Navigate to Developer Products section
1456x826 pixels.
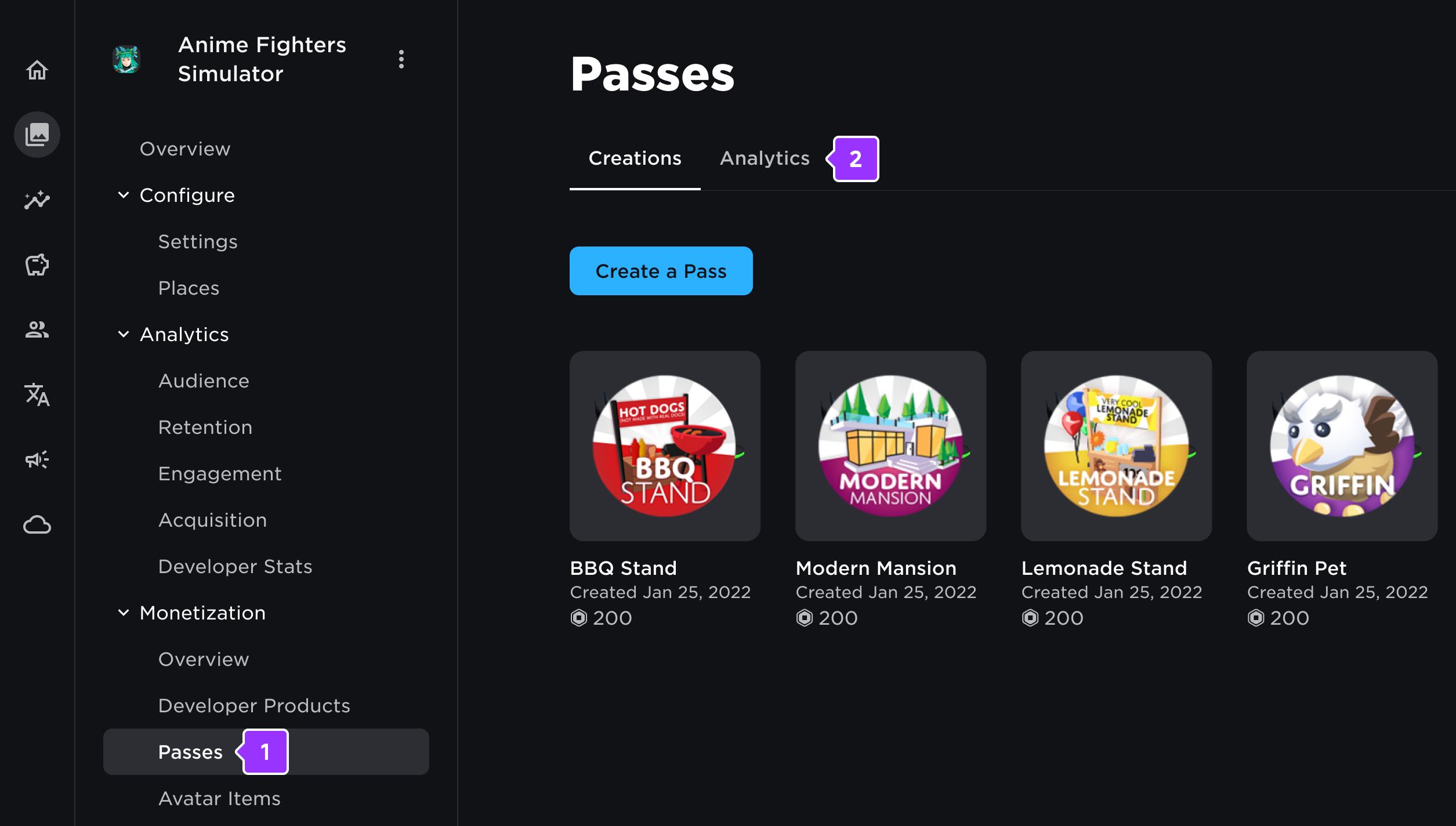point(254,705)
